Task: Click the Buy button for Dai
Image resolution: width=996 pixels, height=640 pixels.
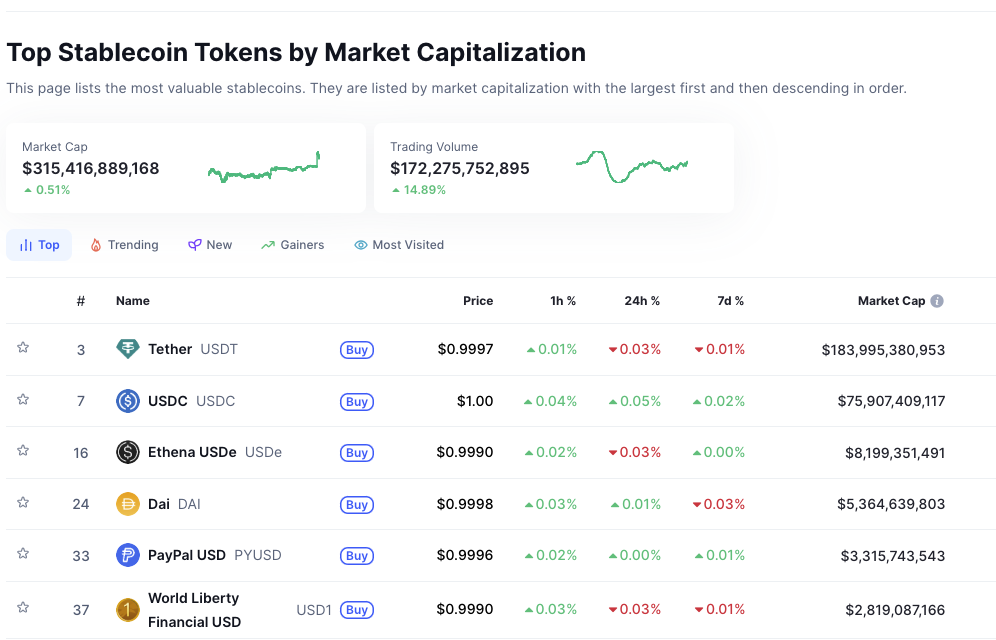Action: (x=356, y=504)
